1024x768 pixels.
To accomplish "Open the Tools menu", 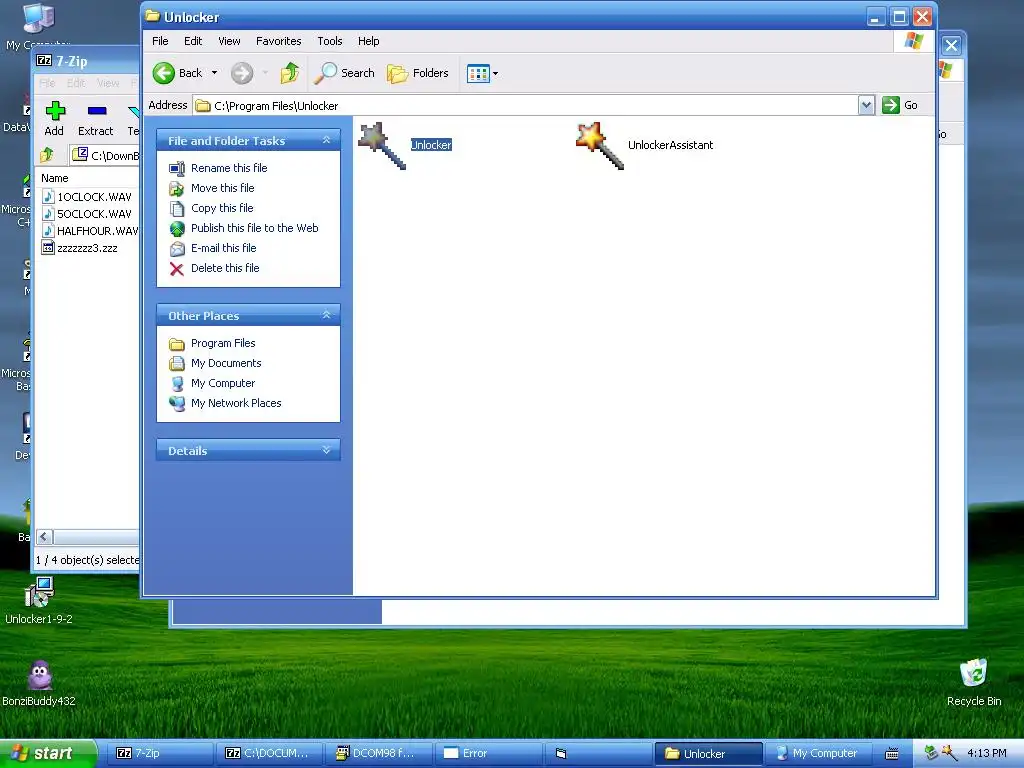I will [x=330, y=41].
